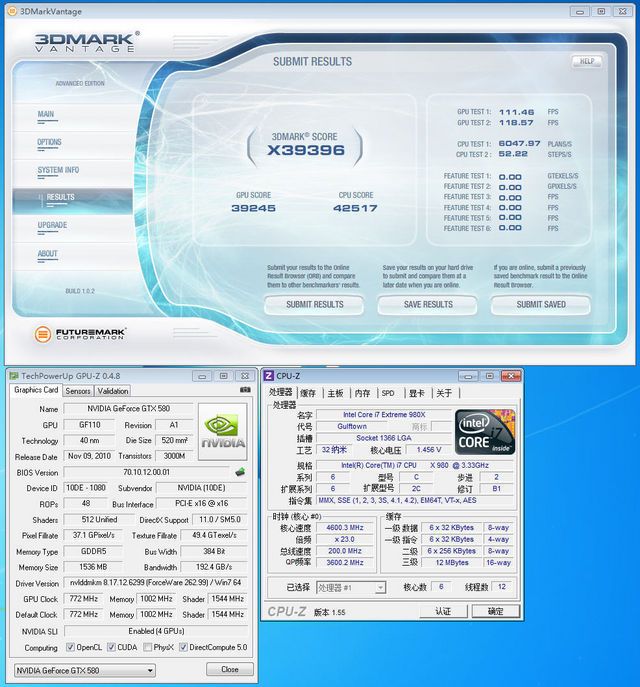This screenshot has height=687, width=640.
Task: Close the CPU-Z window with red X
Action: [x=511, y=376]
